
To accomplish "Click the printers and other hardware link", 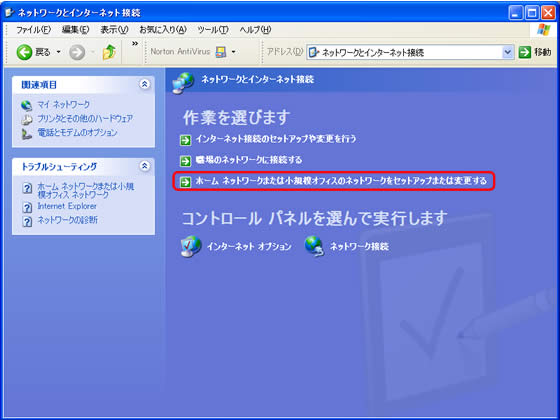I will pyautogui.click(x=85, y=118).
